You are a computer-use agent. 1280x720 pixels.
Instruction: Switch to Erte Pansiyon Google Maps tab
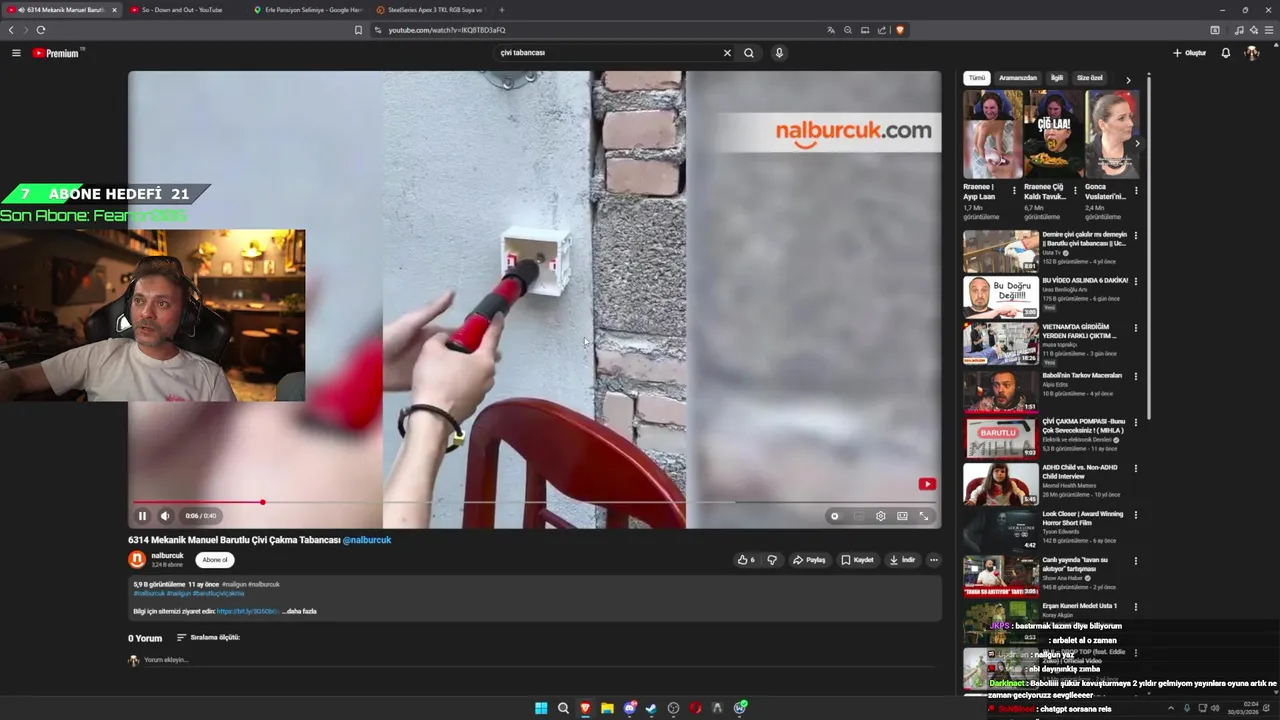coord(308,10)
